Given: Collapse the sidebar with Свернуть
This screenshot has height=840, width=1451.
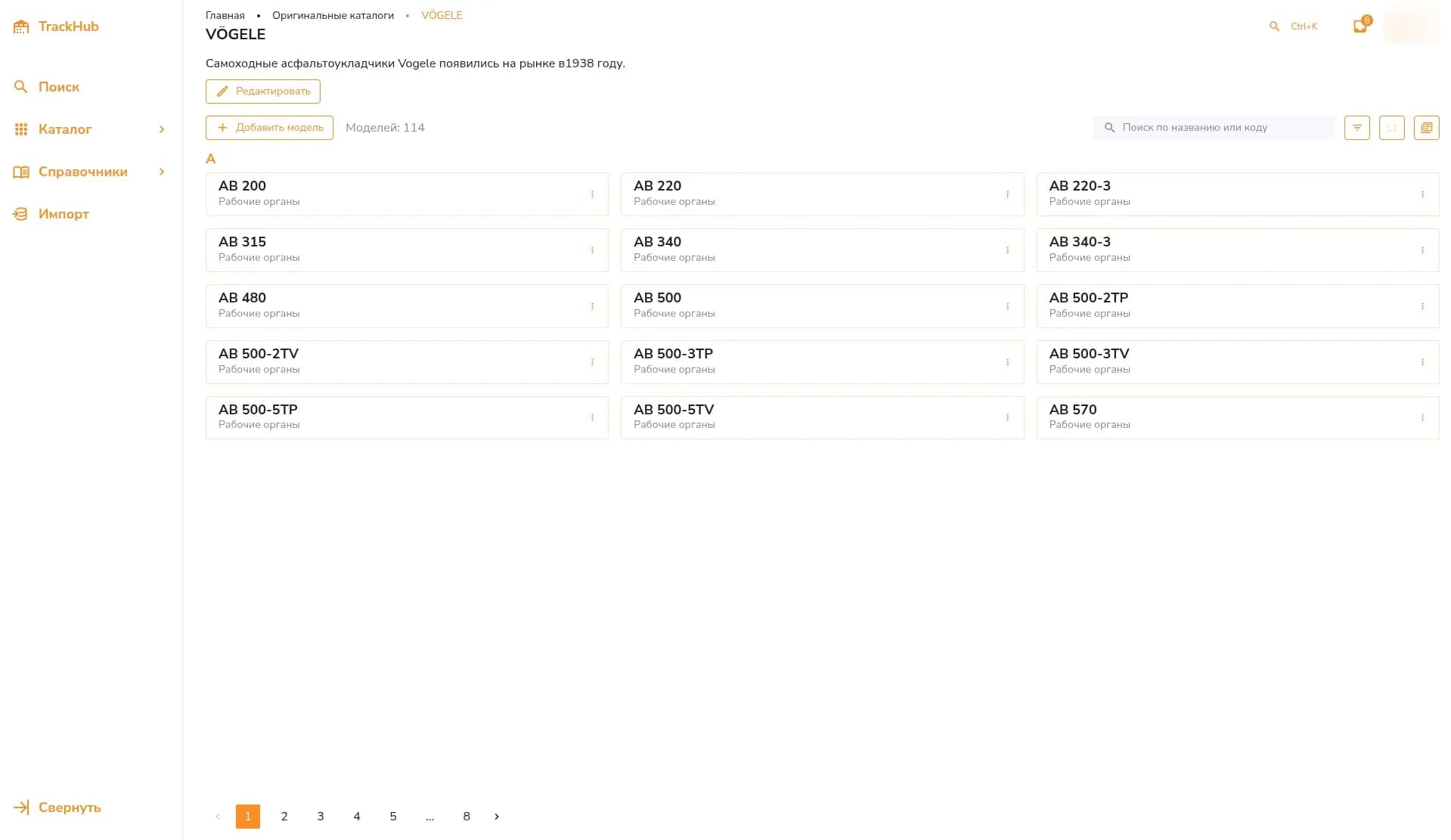Looking at the screenshot, I should (57, 807).
